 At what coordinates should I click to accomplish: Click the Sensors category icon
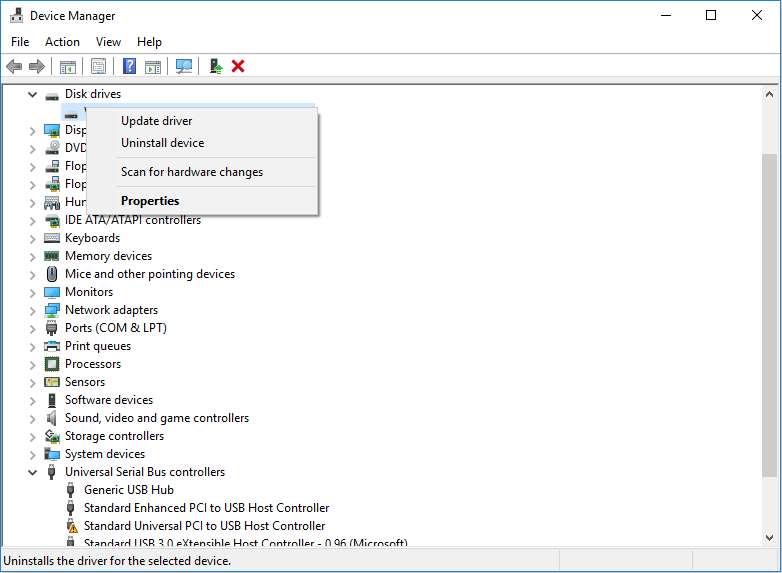tap(52, 382)
